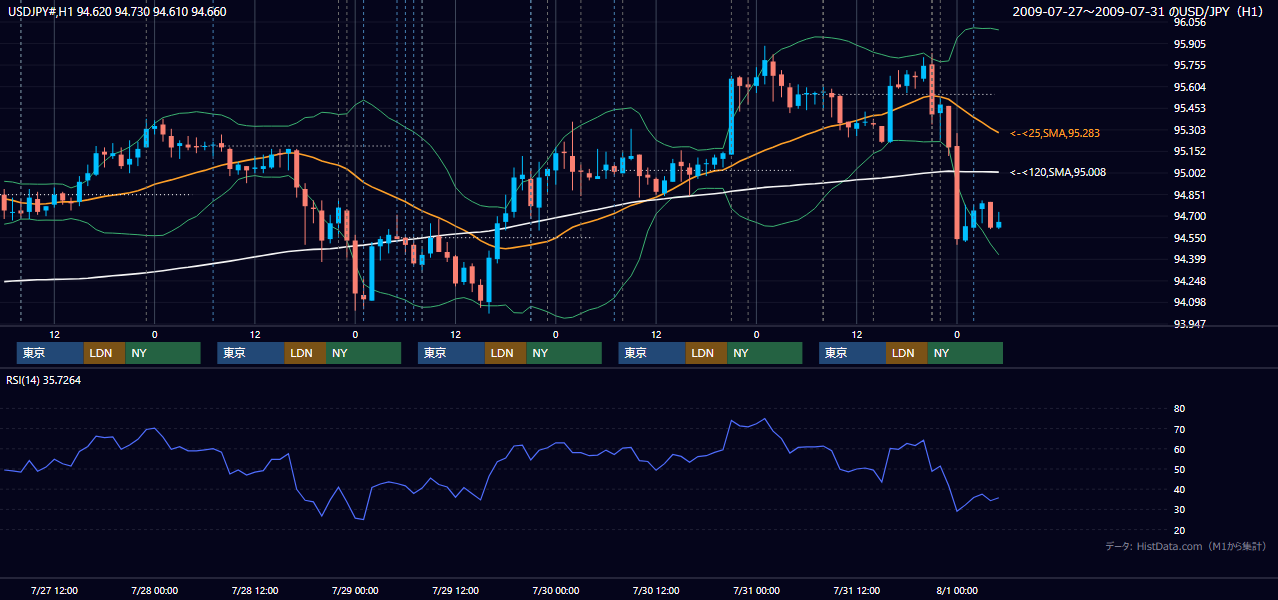Image resolution: width=1278 pixels, height=600 pixels.
Task: Select the 7/31 00:00 time axis label
Action: [x=757, y=590]
